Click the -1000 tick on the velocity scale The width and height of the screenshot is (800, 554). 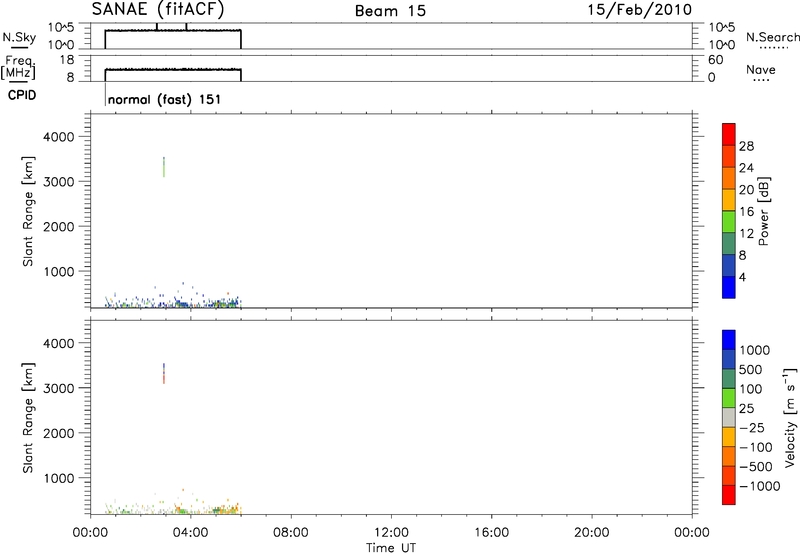[x=760, y=486]
